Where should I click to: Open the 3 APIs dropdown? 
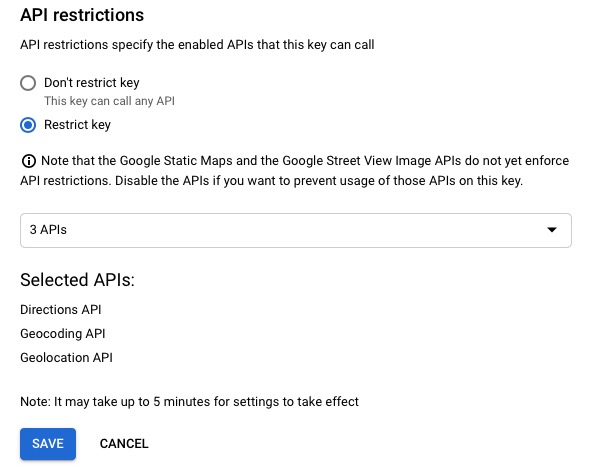pyautogui.click(x=296, y=230)
